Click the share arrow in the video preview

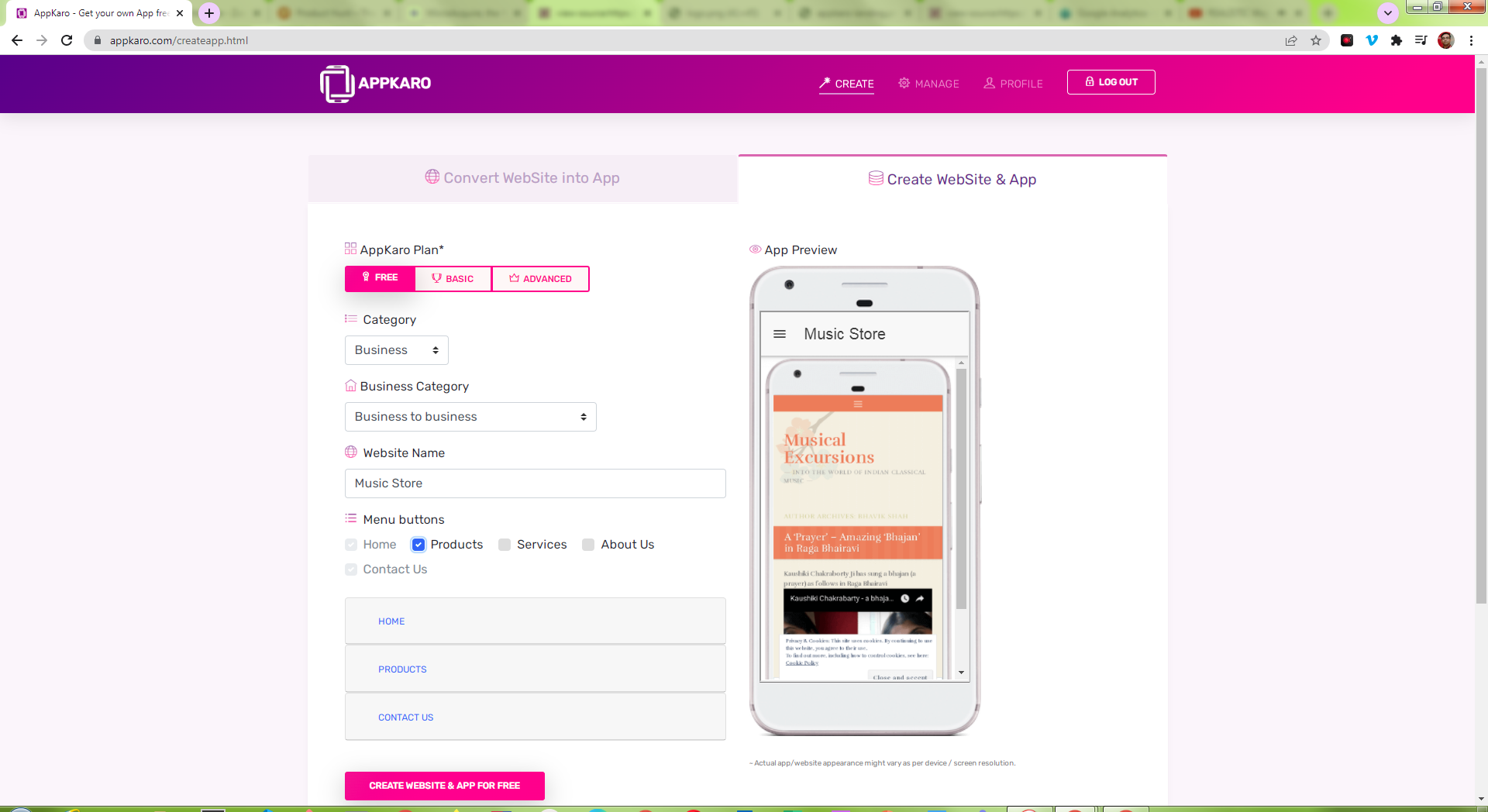click(x=919, y=599)
